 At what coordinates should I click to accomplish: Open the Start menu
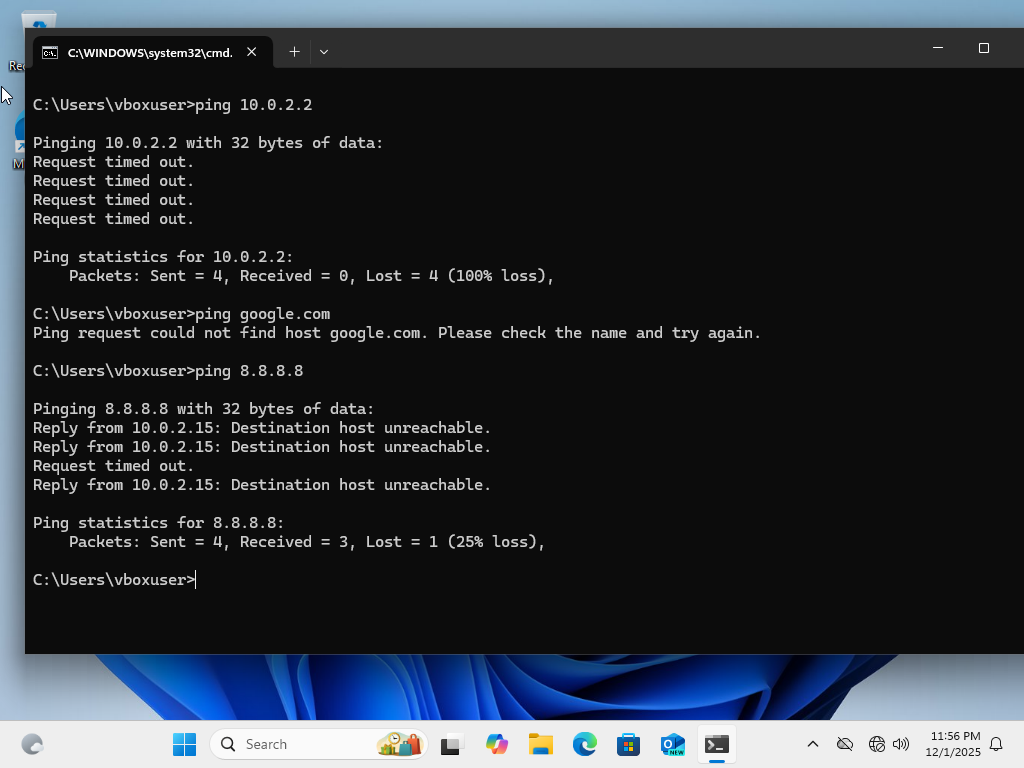coord(184,744)
